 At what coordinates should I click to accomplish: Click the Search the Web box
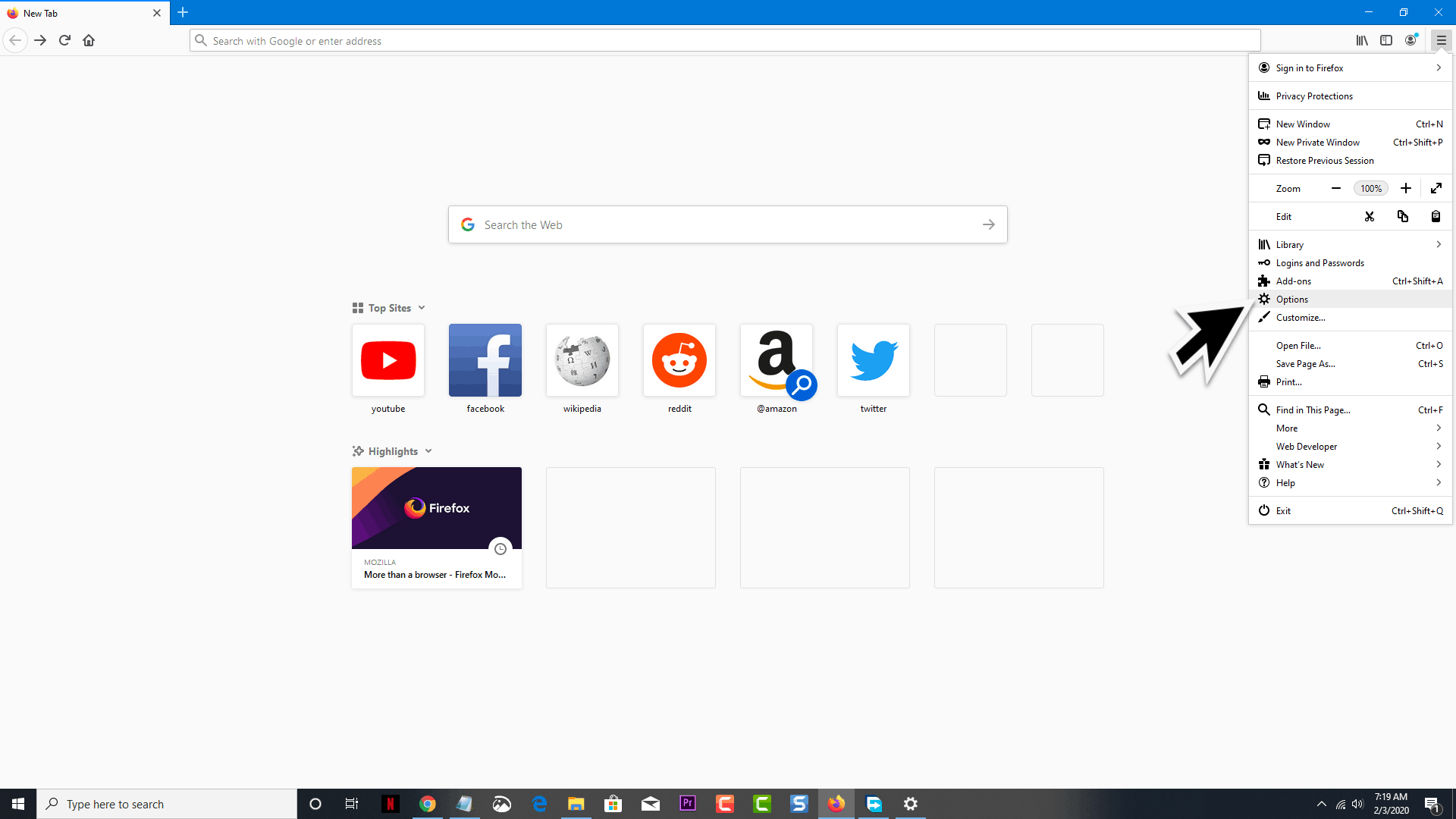tap(727, 224)
